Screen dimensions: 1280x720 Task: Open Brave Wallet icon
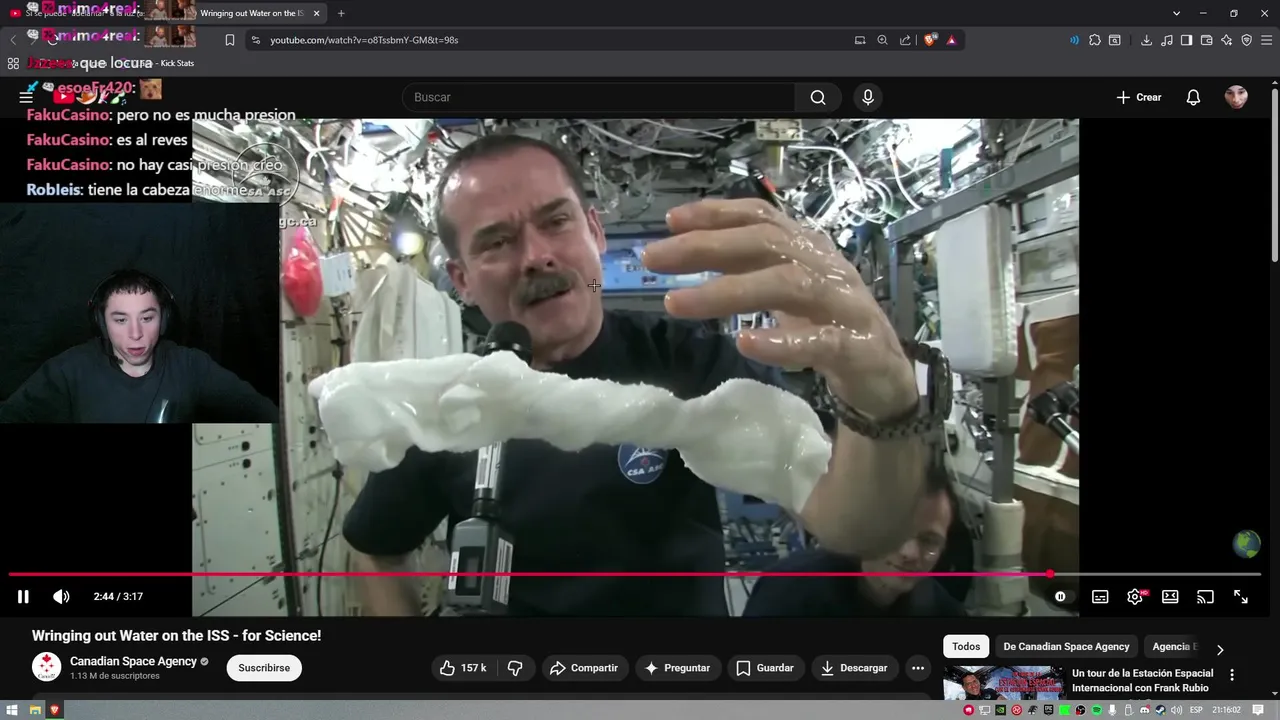(x=1206, y=40)
